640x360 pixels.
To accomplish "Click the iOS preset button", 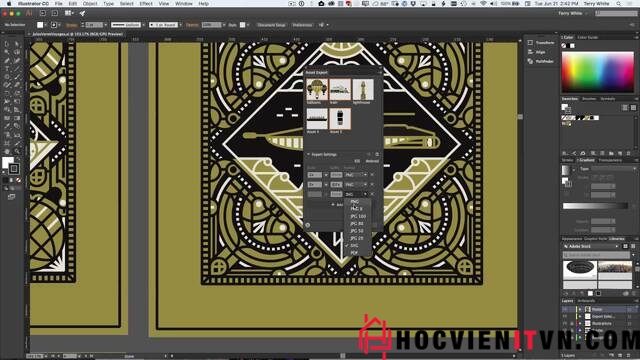I will click(x=357, y=161).
